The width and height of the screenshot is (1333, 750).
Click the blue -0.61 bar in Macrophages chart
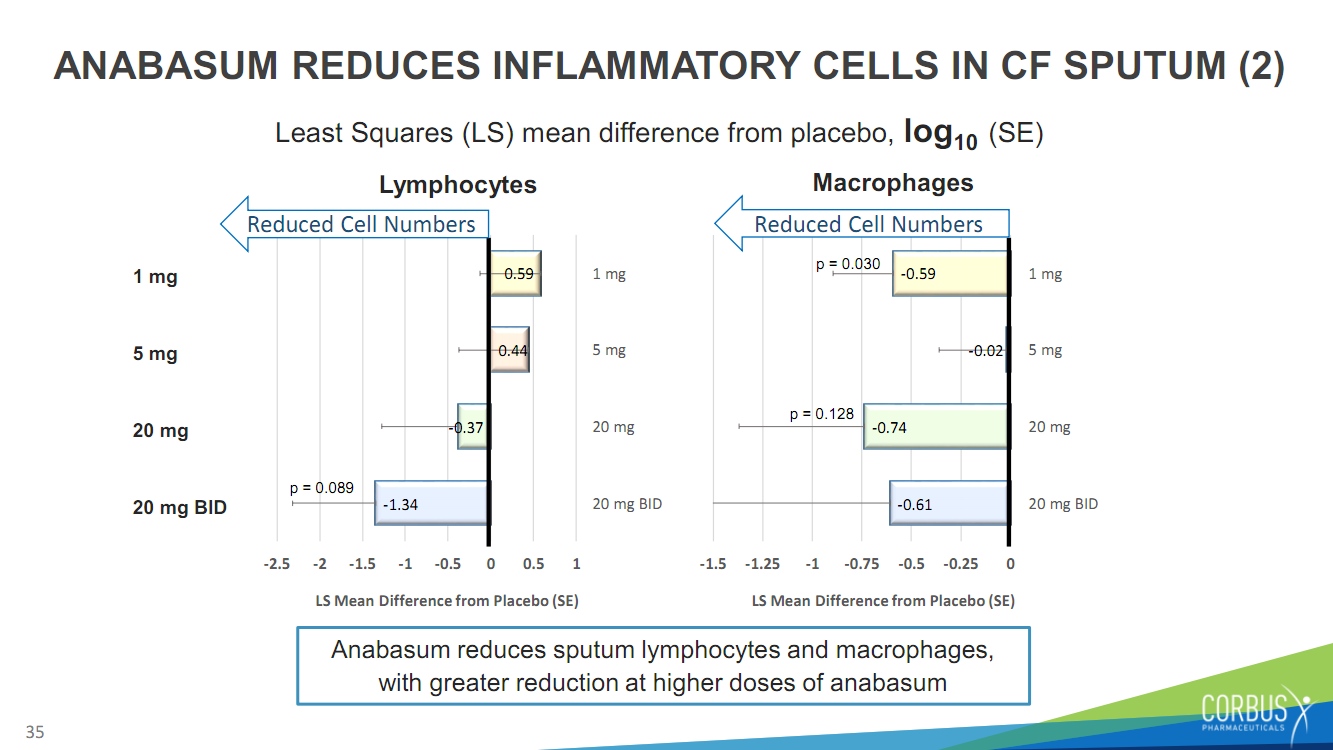click(949, 504)
